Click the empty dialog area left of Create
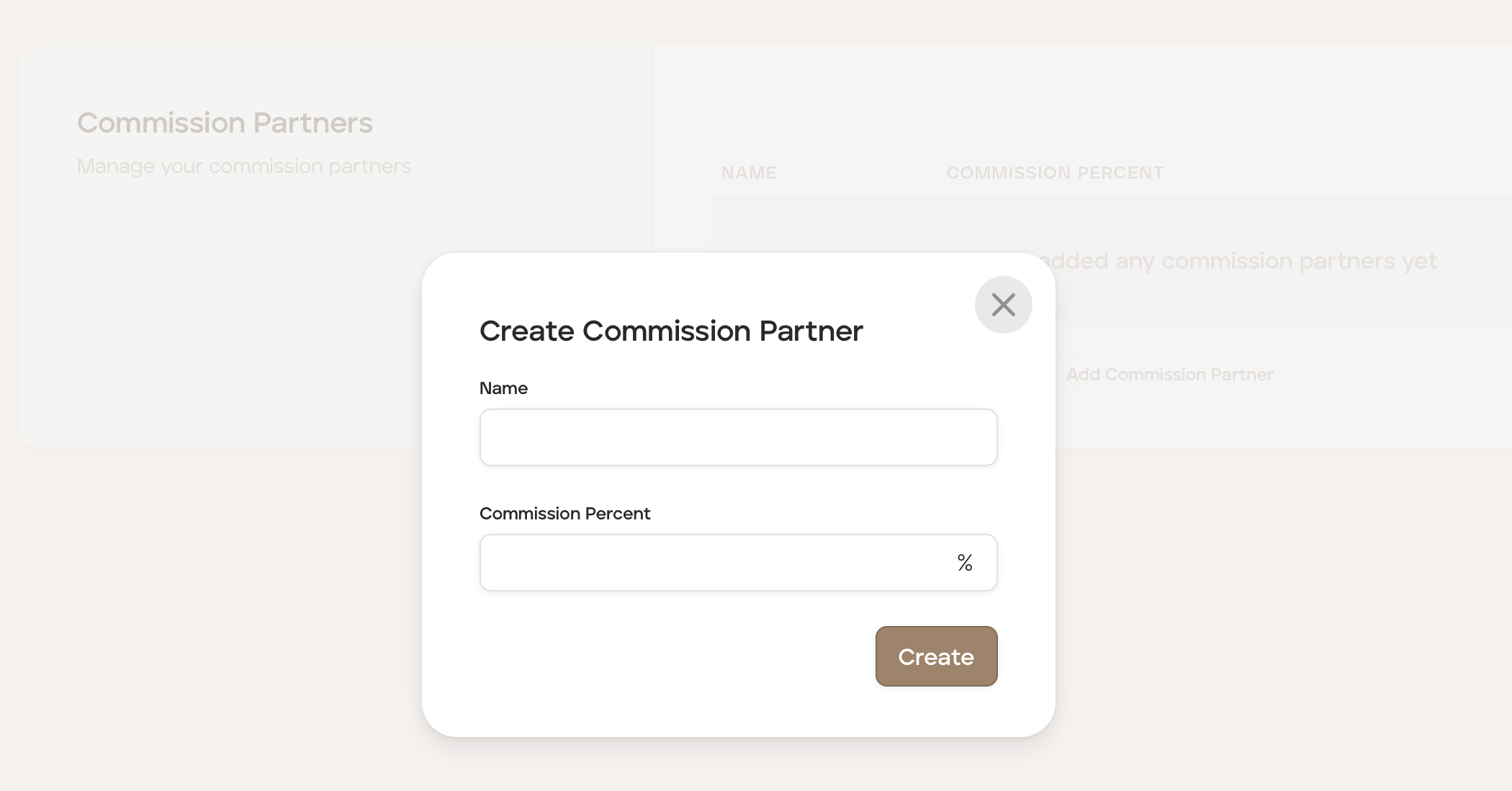The height and width of the screenshot is (791, 1512). pyautogui.click(x=670, y=656)
